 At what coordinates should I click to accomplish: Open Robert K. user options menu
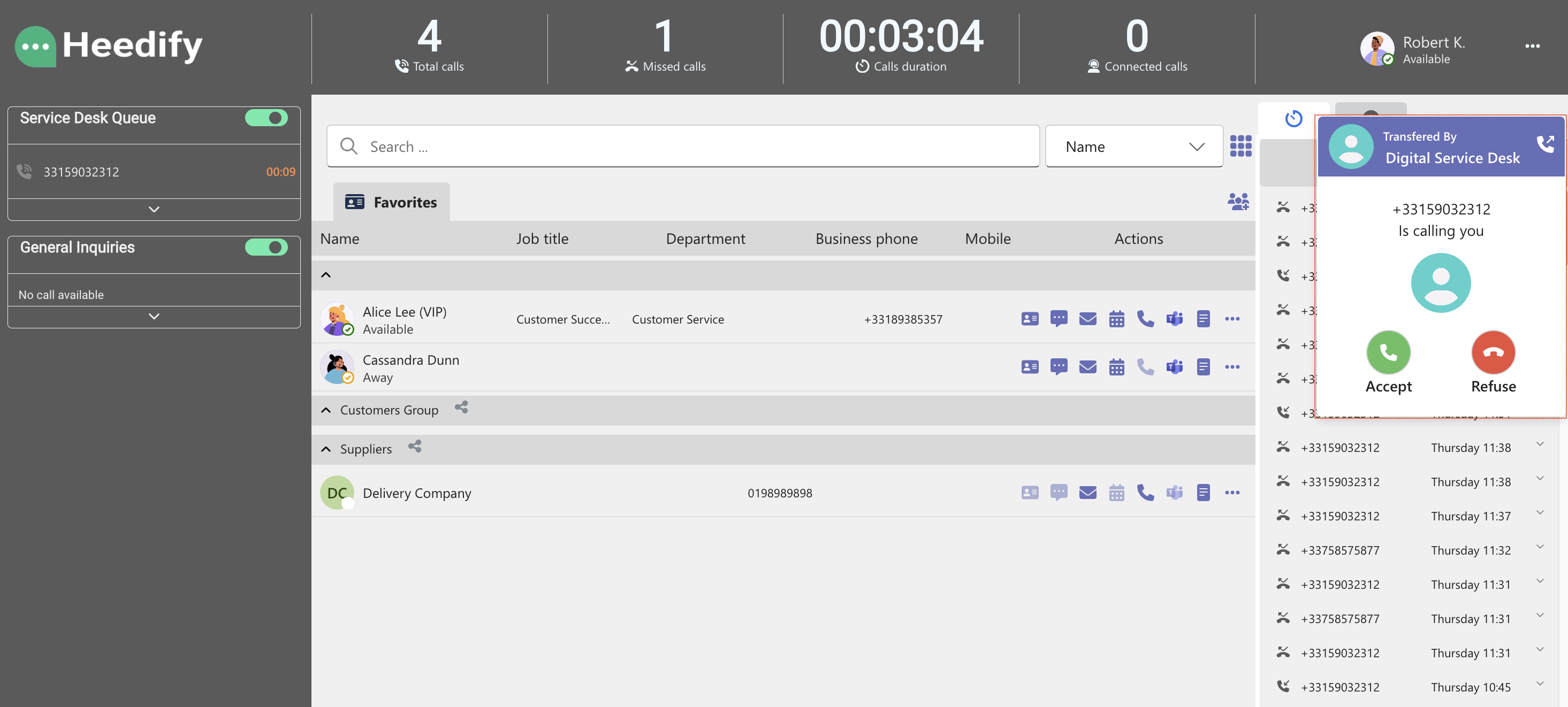(x=1532, y=46)
